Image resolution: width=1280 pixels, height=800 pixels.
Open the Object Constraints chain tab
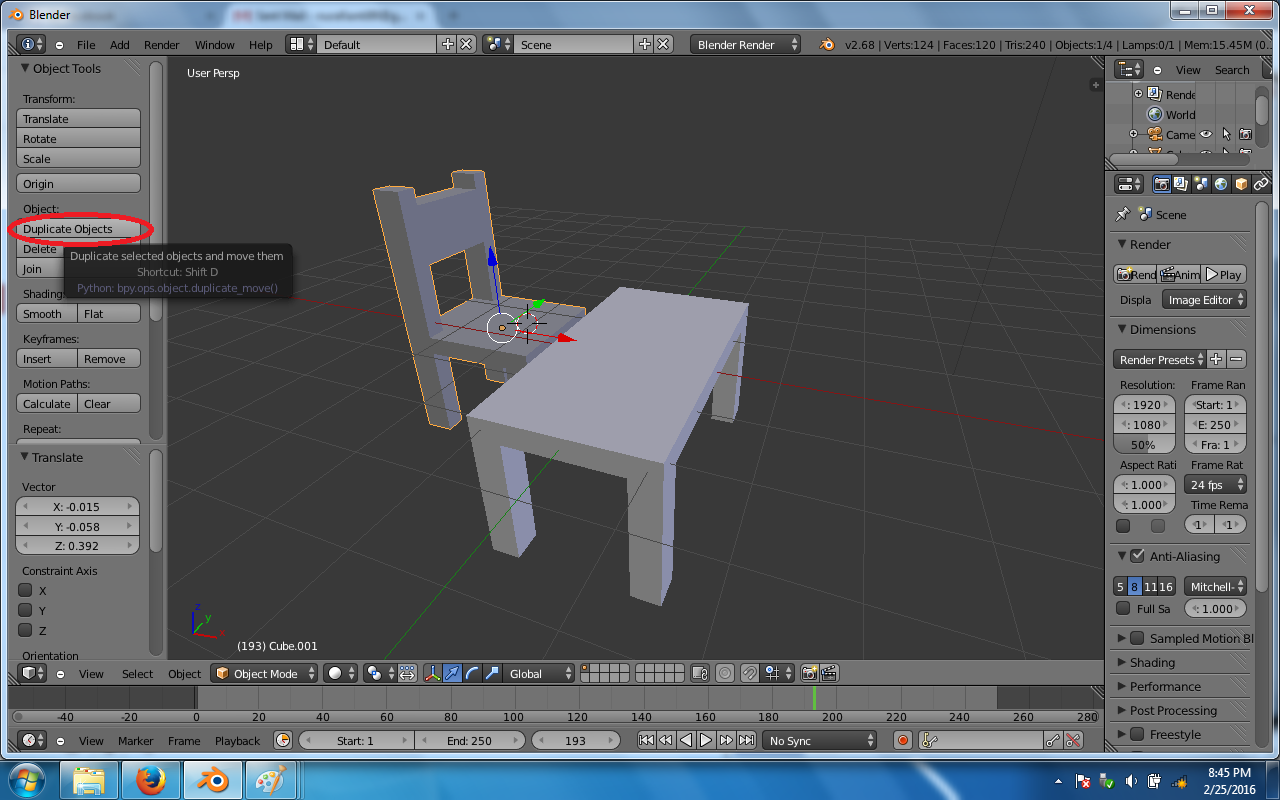pyautogui.click(x=1261, y=184)
